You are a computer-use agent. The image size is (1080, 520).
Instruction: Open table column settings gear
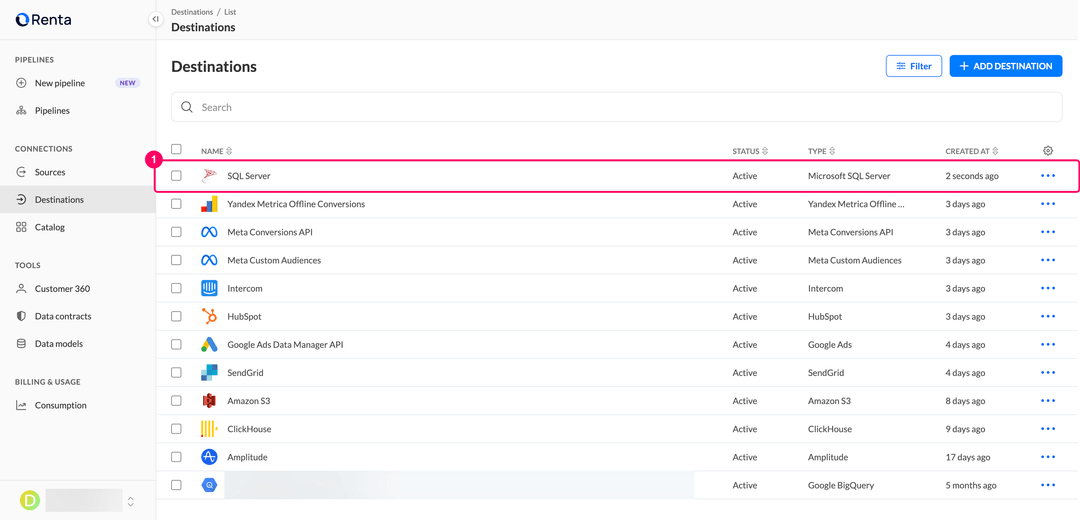click(x=1048, y=150)
